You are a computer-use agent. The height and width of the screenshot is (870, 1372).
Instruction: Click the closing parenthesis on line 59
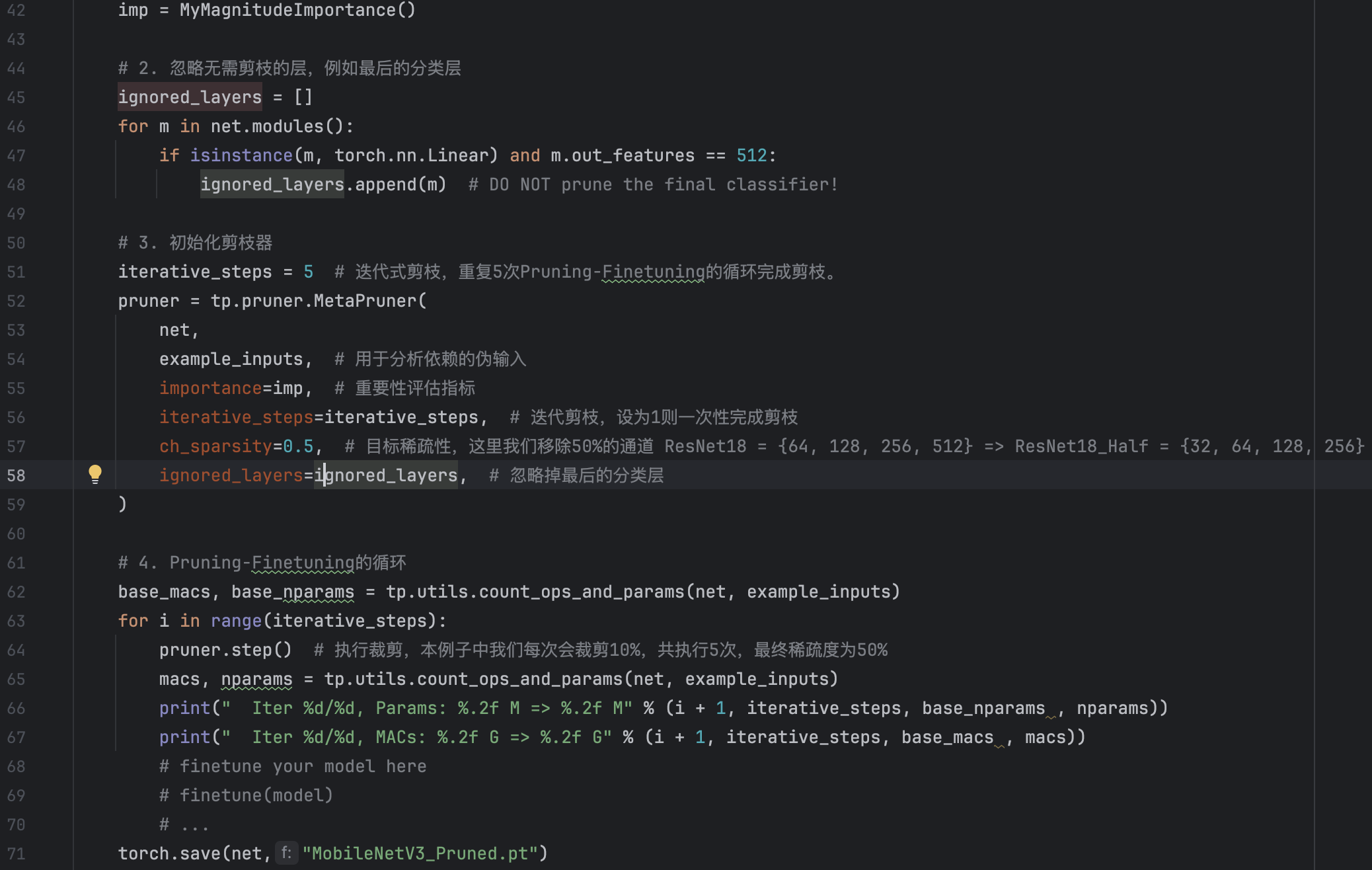point(122,504)
